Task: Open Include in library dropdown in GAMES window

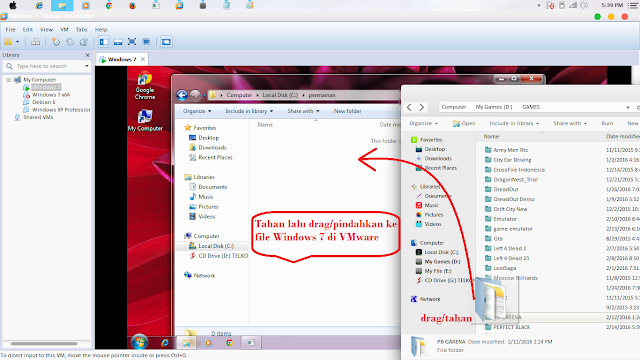Action: pos(514,123)
